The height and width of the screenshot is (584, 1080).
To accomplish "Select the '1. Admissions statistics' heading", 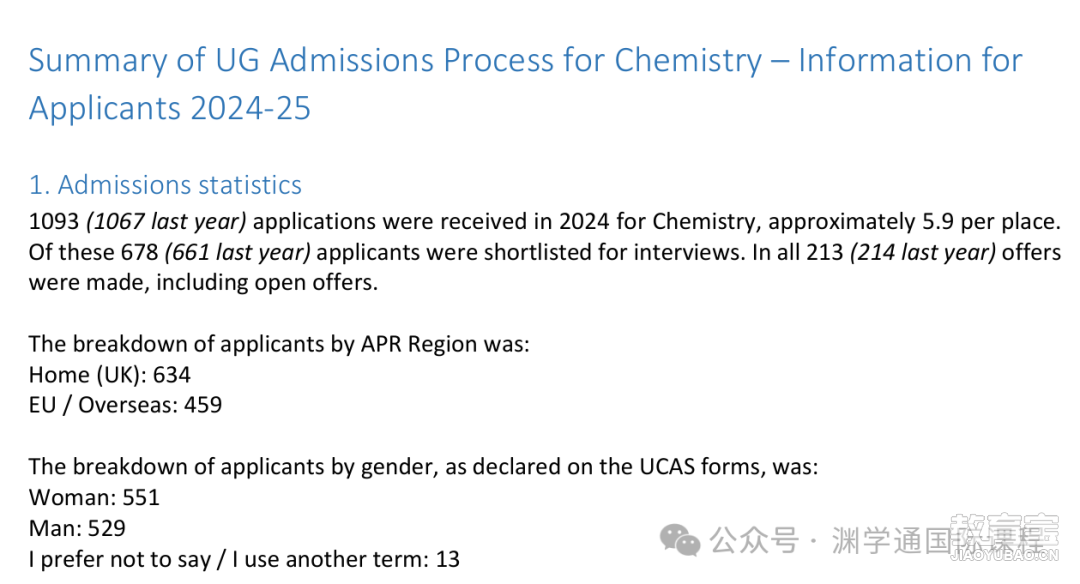I will [x=165, y=185].
